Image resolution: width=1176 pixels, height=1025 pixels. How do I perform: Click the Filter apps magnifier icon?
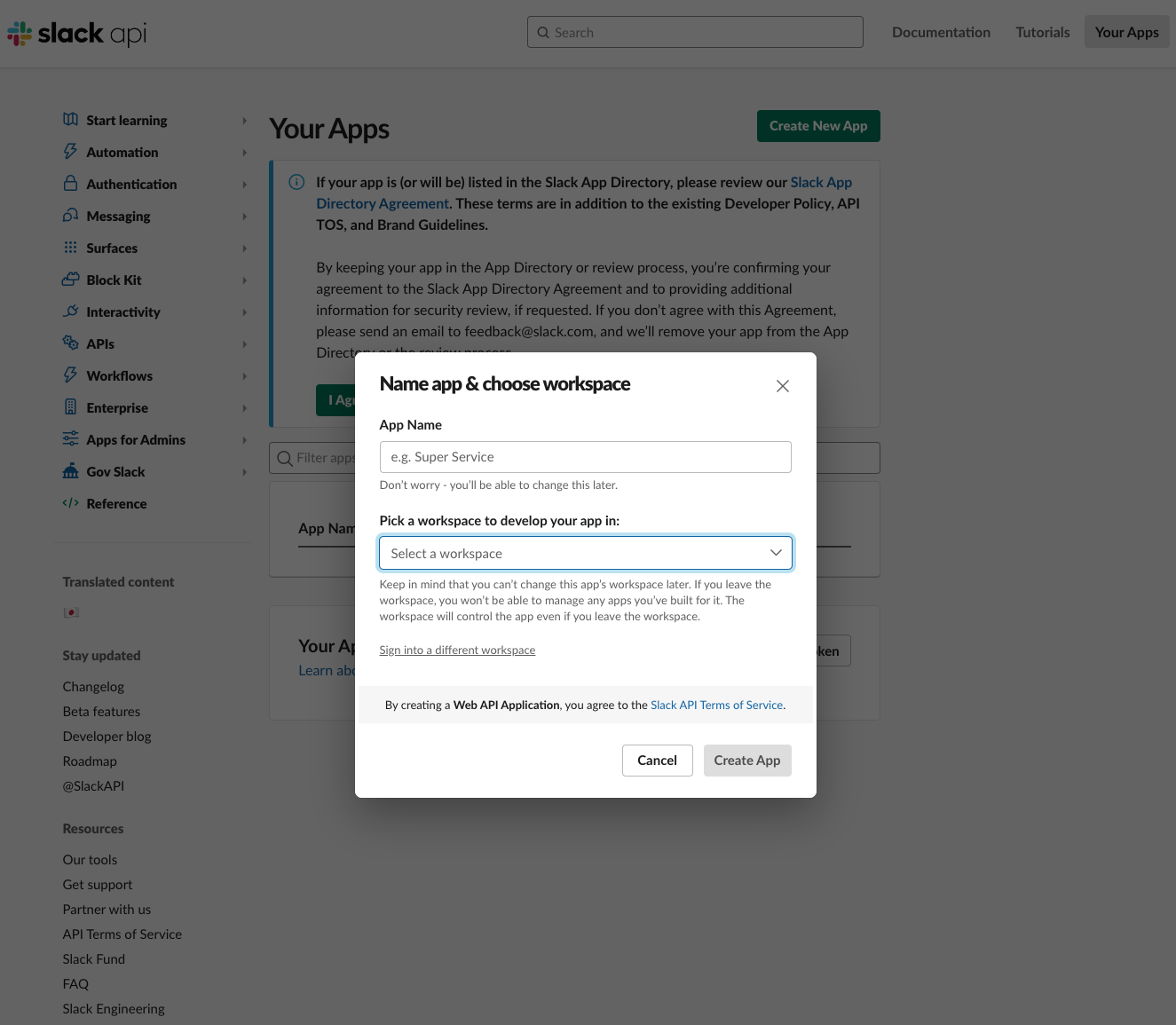point(285,458)
